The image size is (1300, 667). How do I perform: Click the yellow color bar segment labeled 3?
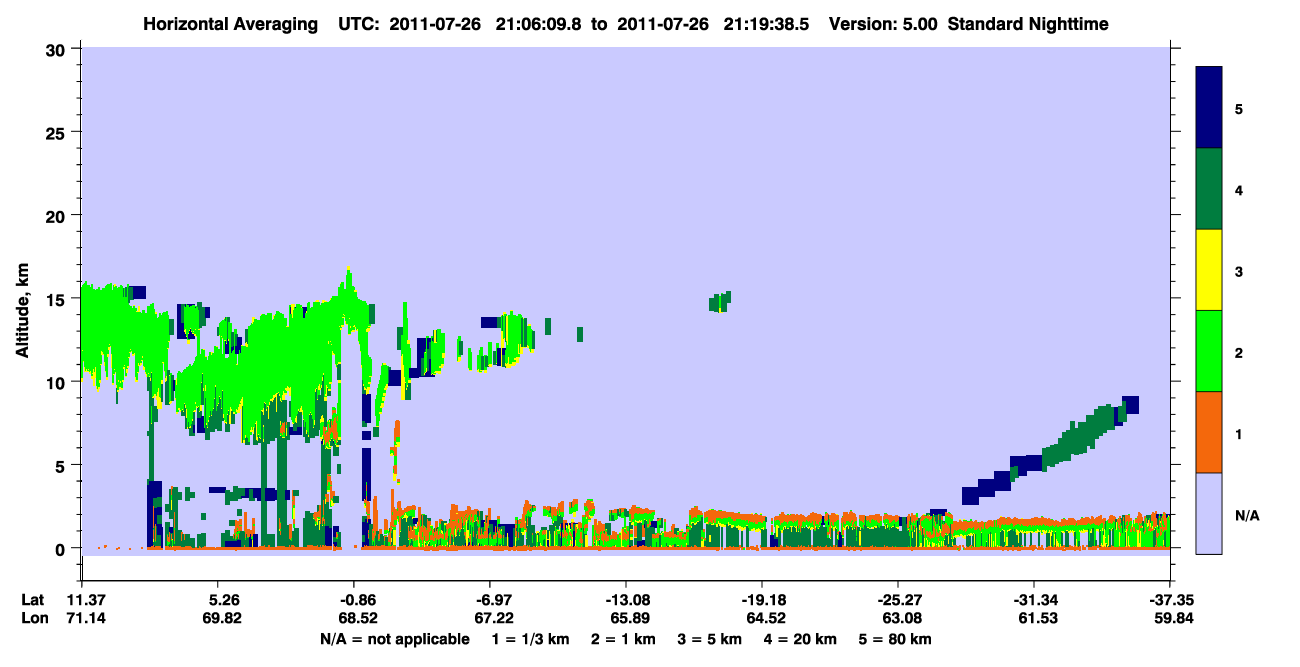pos(1209,270)
